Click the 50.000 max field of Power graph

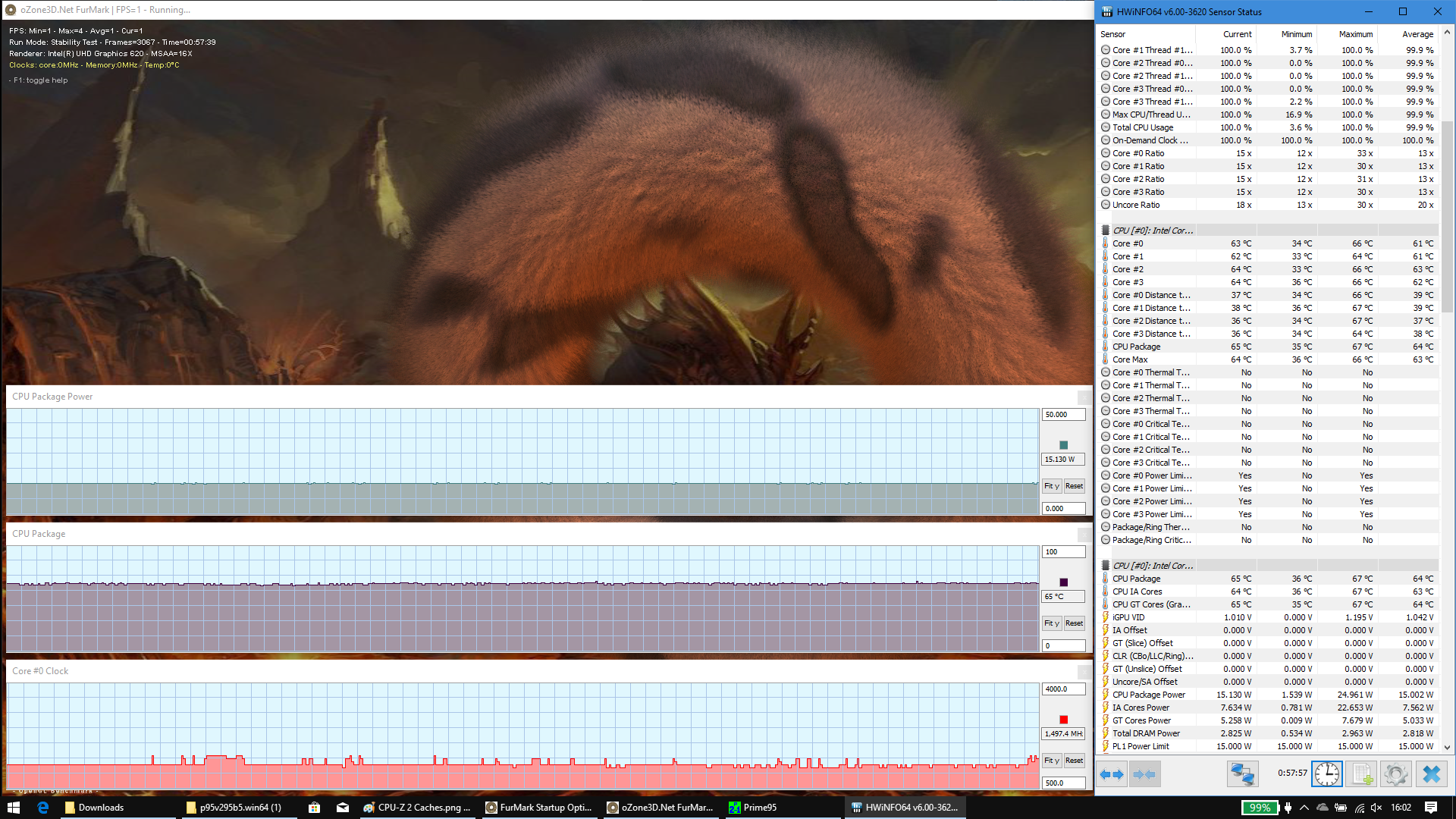click(x=1063, y=415)
